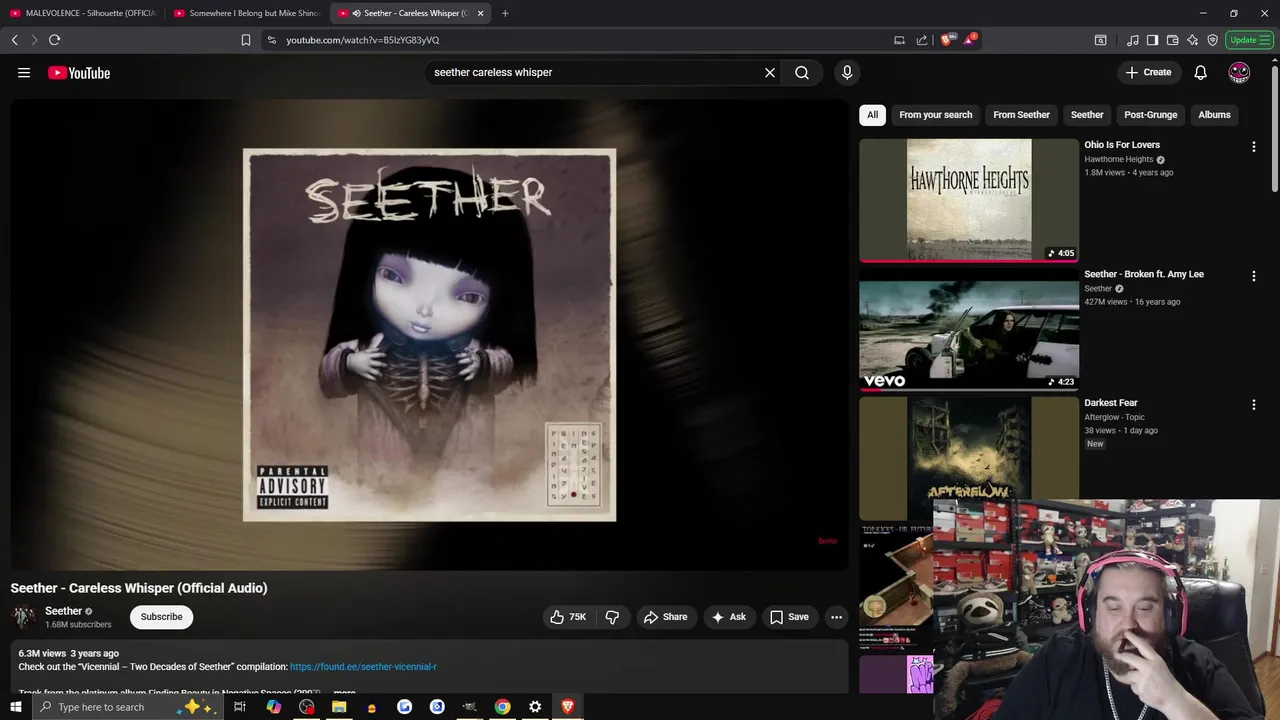
Task: Open options for Ohio Is For Lovers
Action: tap(1253, 146)
